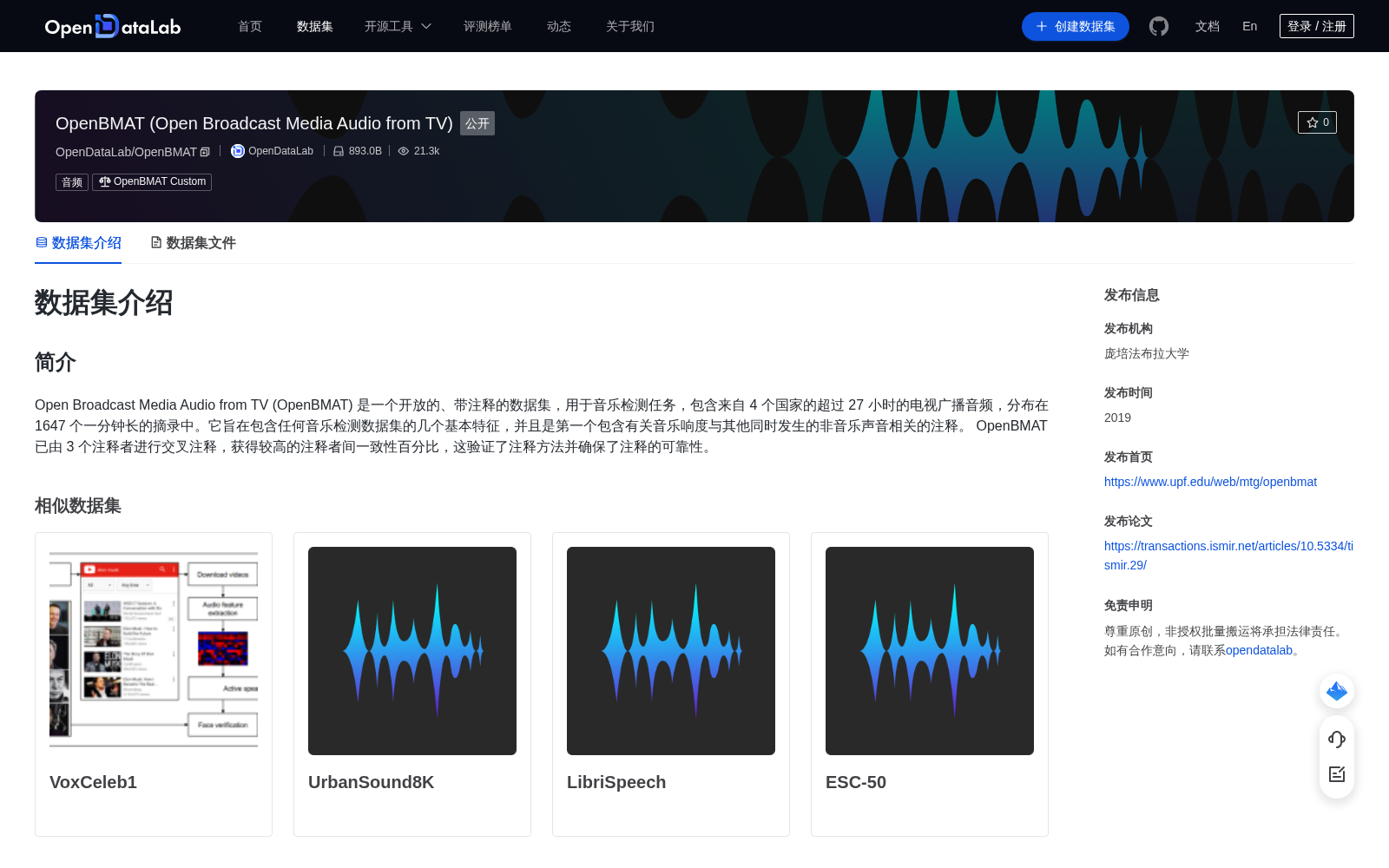
Task: Switch language to En
Action: pyautogui.click(x=1250, y=26)
